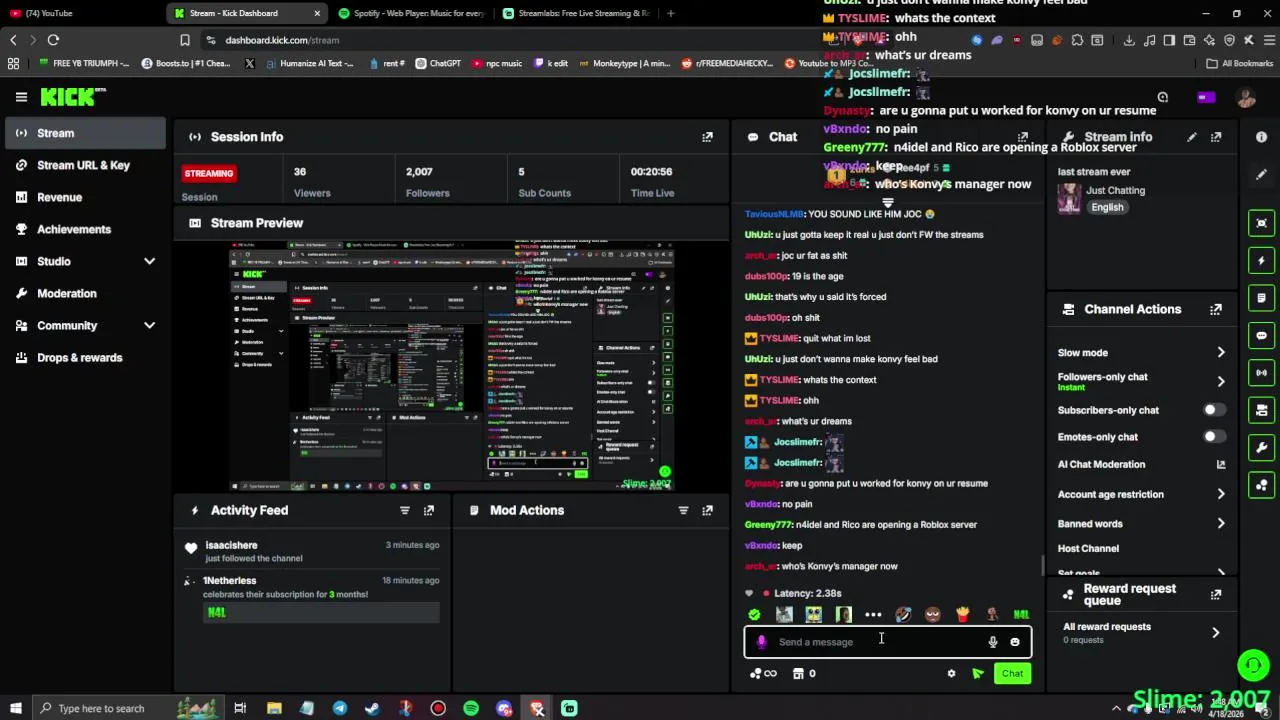This screenshot has height=720, width=1280.
Task: Open Activity Feed filter menu
Action: tap(405, 510)
